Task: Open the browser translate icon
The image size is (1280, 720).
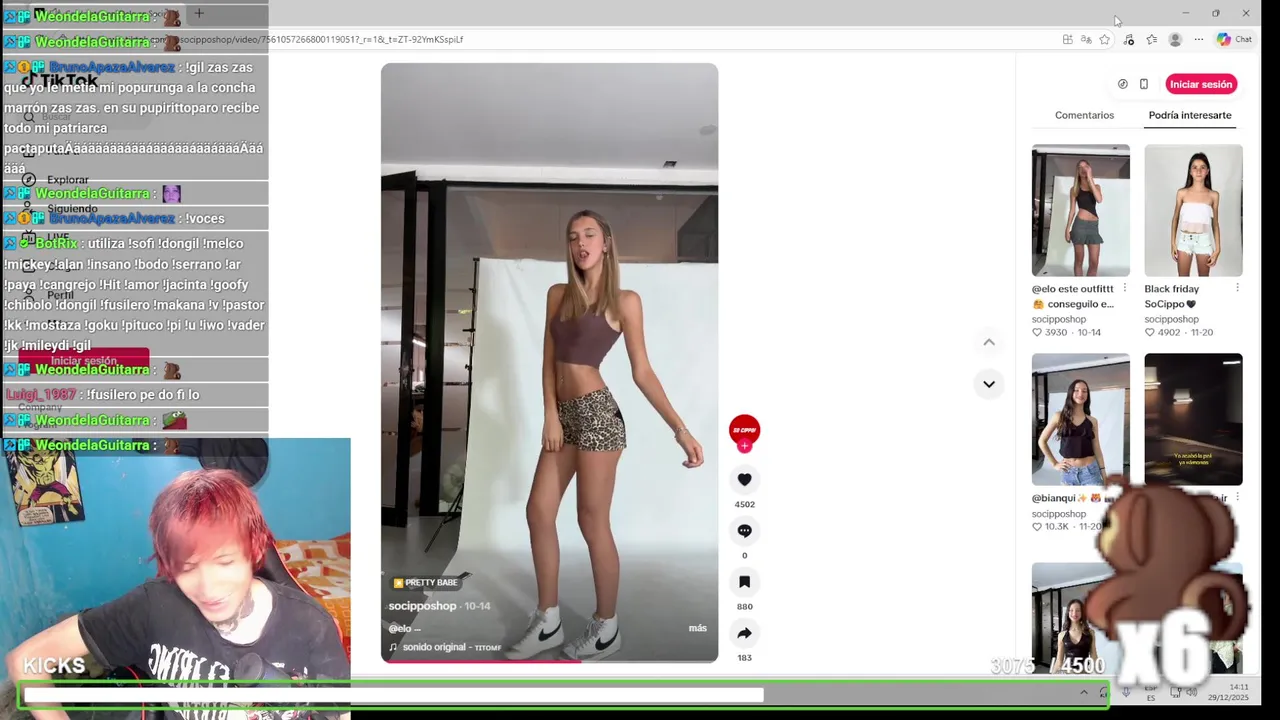Action: pyautogui.click(x=1086, y=39)
